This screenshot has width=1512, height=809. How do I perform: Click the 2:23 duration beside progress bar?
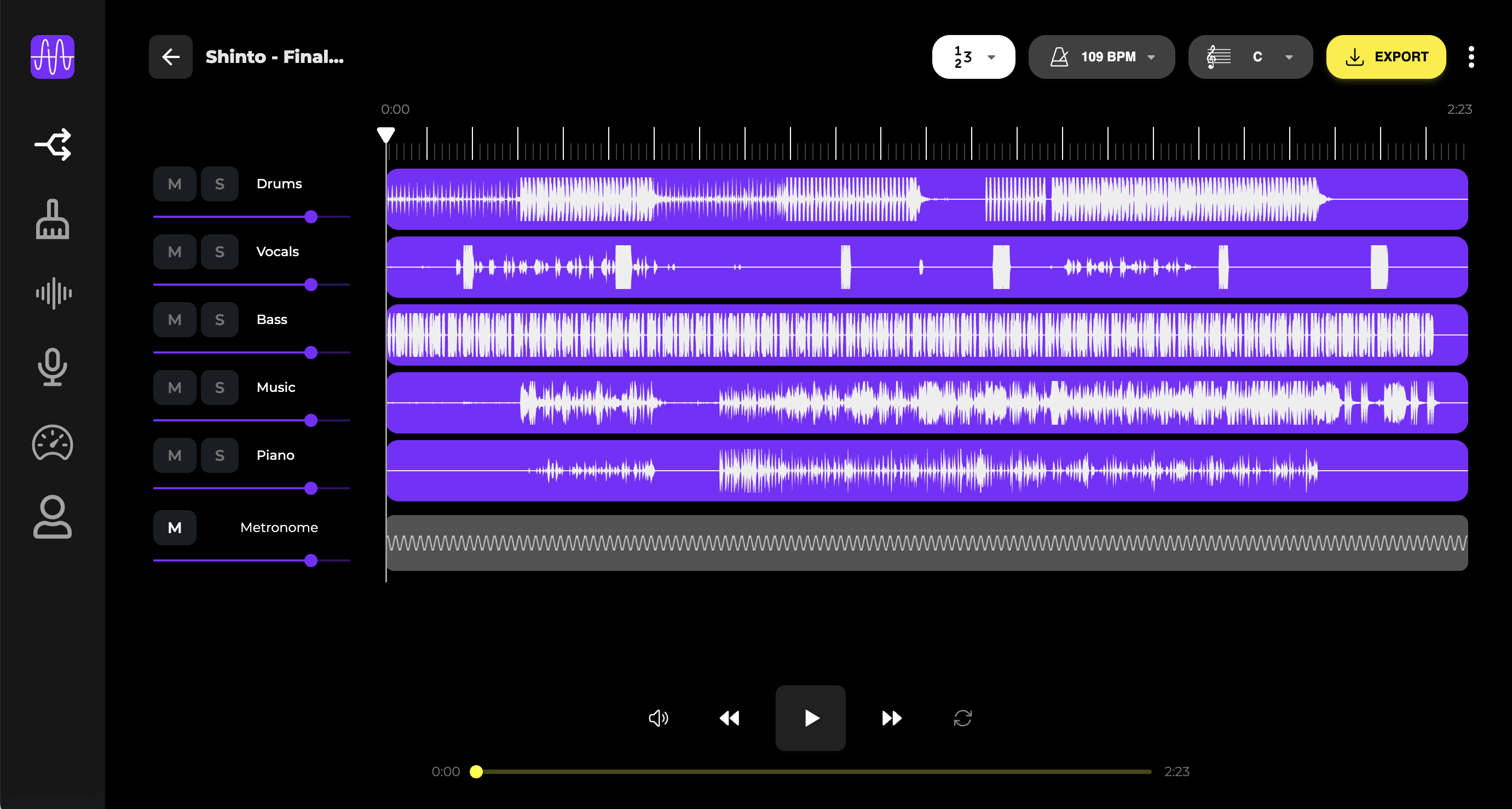click(x=1177, y=771)
